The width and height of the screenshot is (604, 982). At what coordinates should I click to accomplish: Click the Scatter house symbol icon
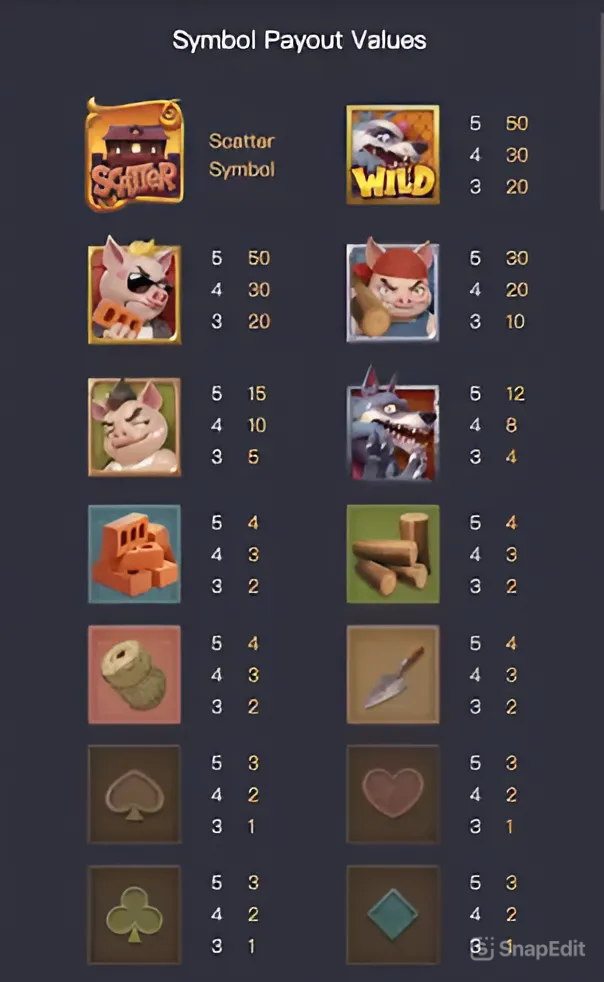135,154
